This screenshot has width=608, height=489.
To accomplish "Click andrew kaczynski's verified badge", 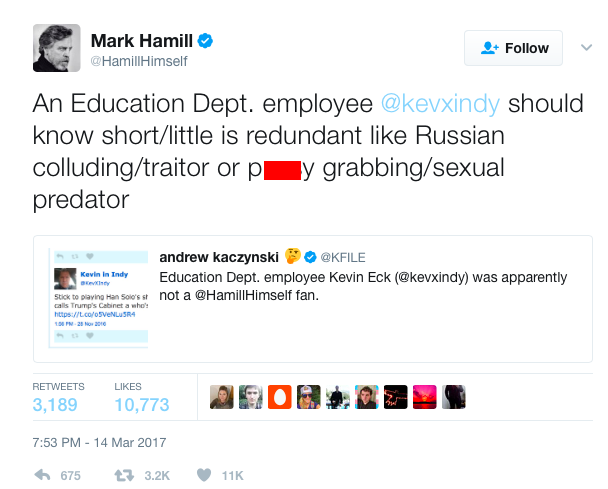I will (310, 257).
